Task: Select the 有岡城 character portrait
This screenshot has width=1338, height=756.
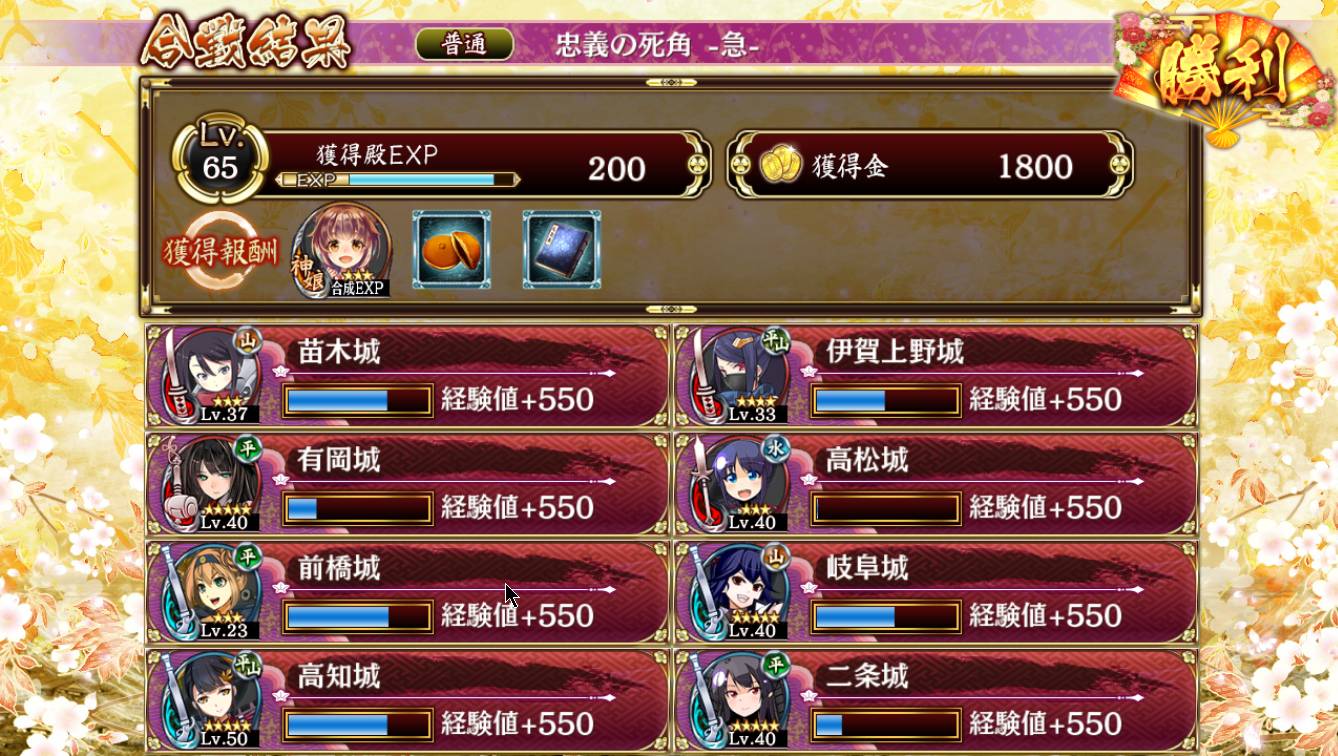Action: (x=207, y=484)
